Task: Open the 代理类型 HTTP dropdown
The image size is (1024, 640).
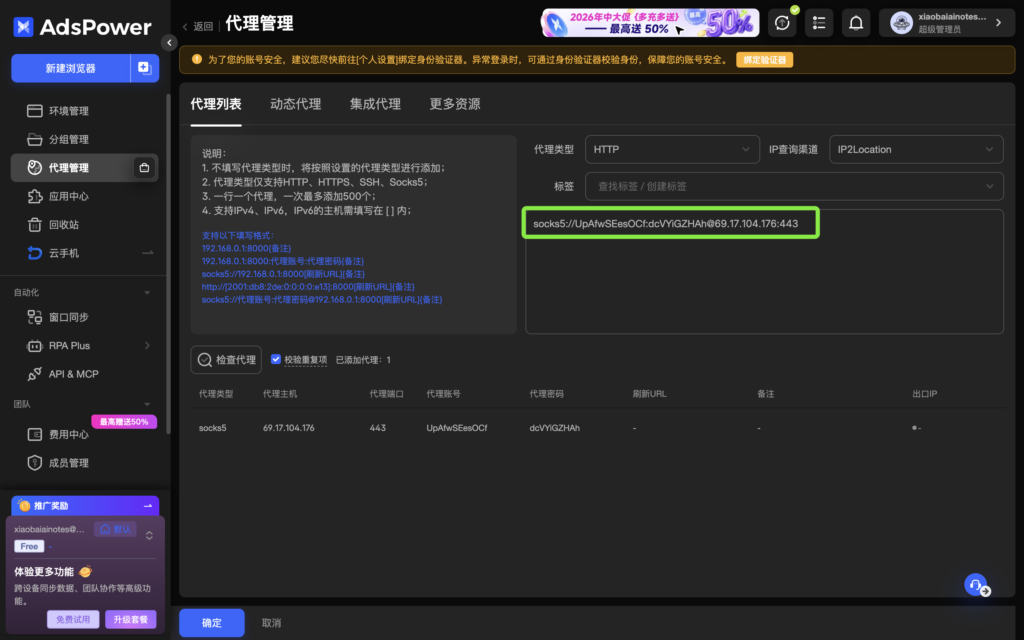Action: [672, 150]
